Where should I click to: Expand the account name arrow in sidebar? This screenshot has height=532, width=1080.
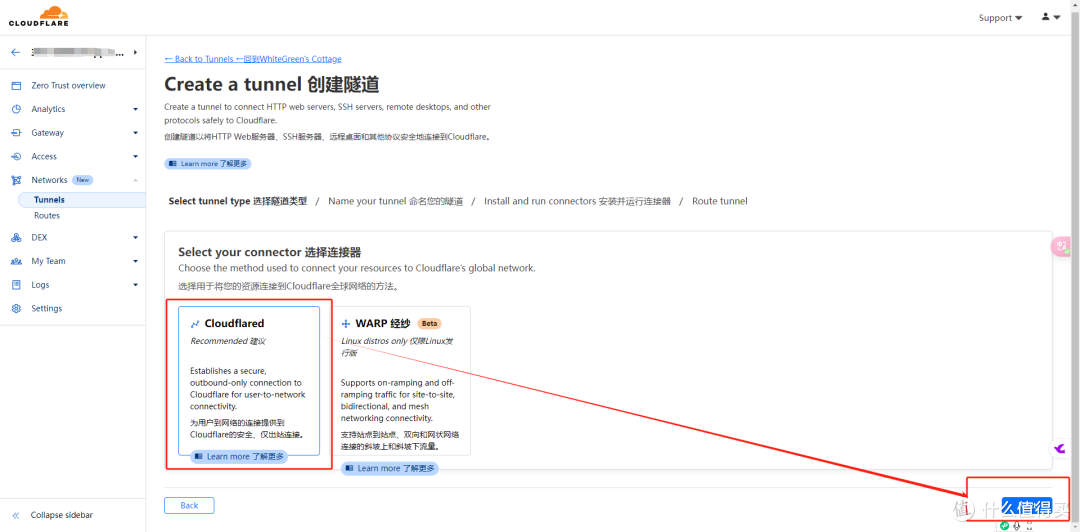(135, 52)
